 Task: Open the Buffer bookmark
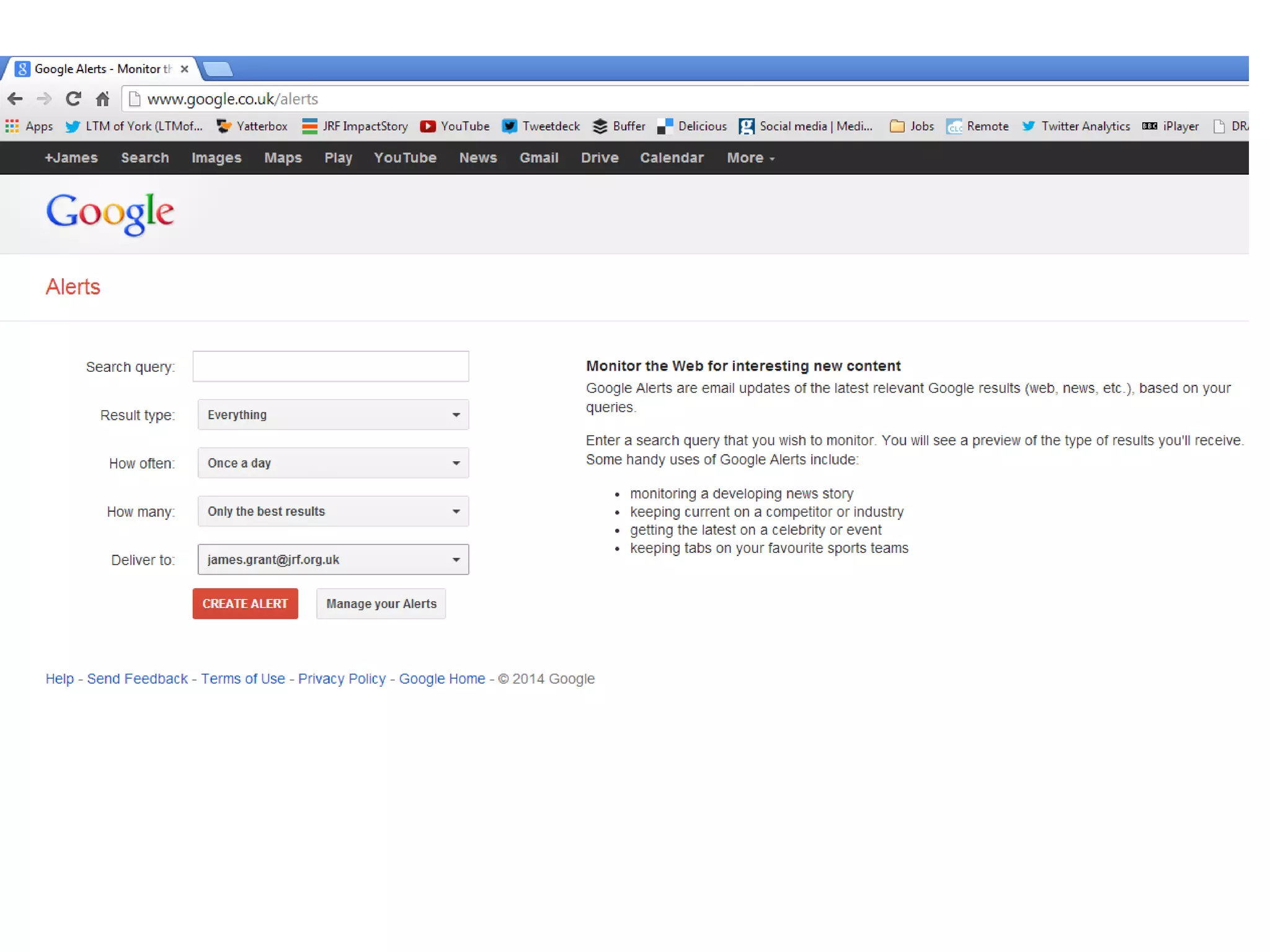click(x=619, y=126)
